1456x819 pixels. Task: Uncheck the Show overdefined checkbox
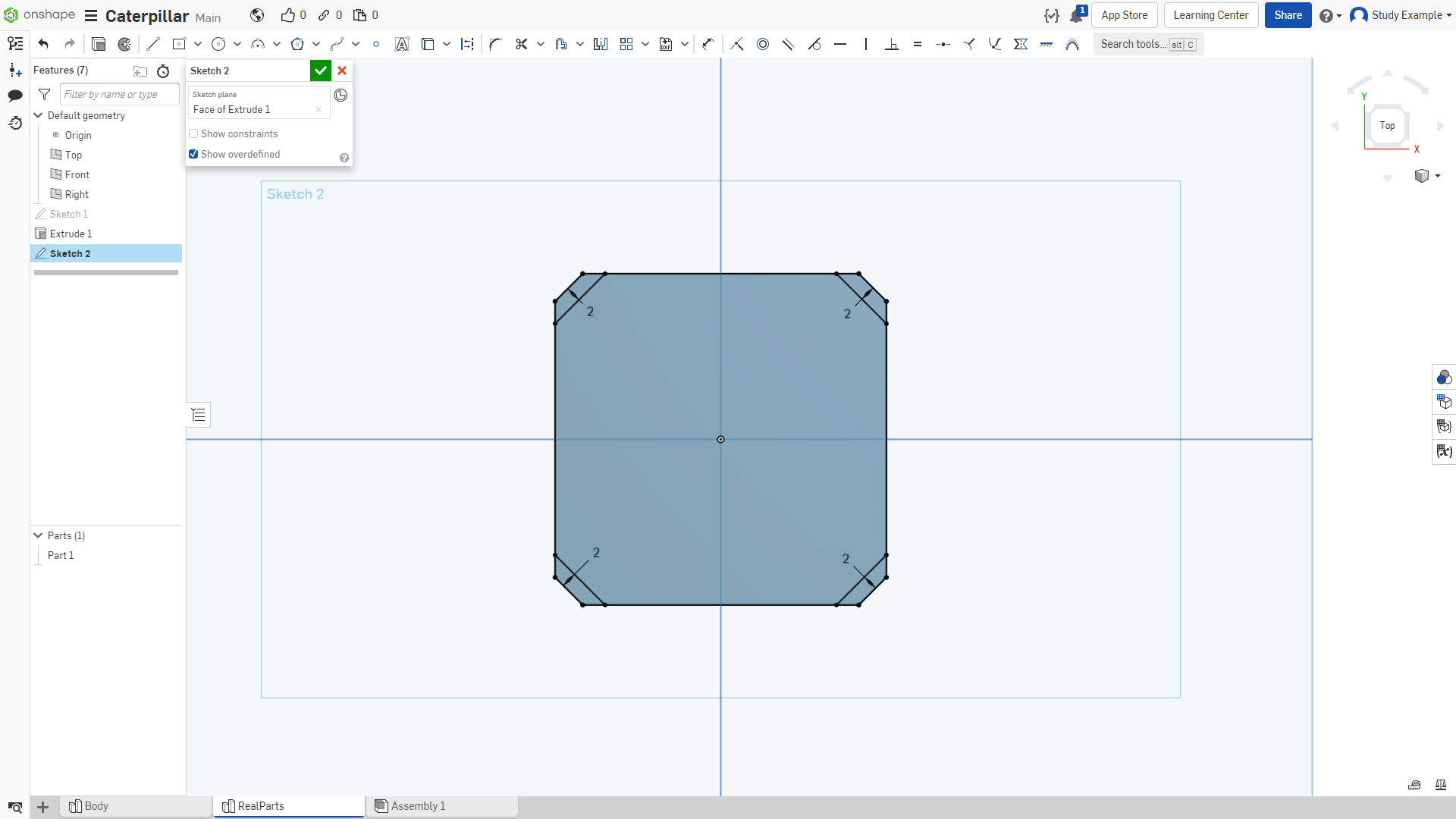click(193, 154)
